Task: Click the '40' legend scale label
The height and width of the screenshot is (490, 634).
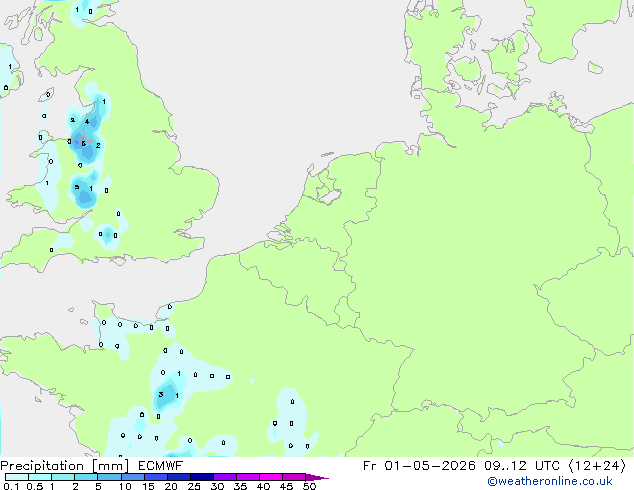Action: click(x=263, y=486)
